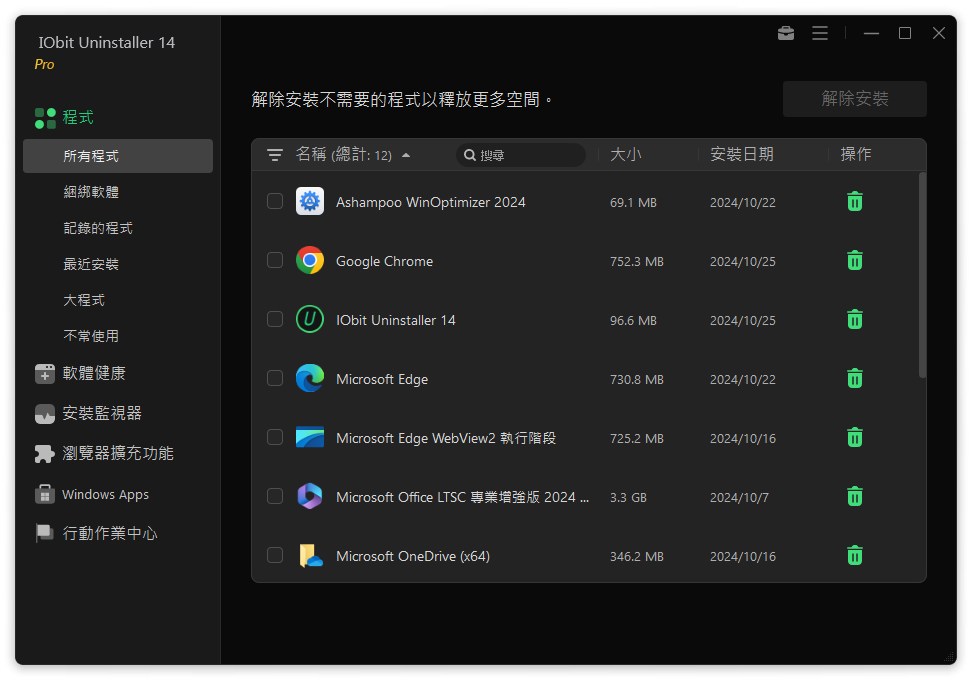Check the Google Chrome checkbox

pyautogui.click(x=275, y=260)
